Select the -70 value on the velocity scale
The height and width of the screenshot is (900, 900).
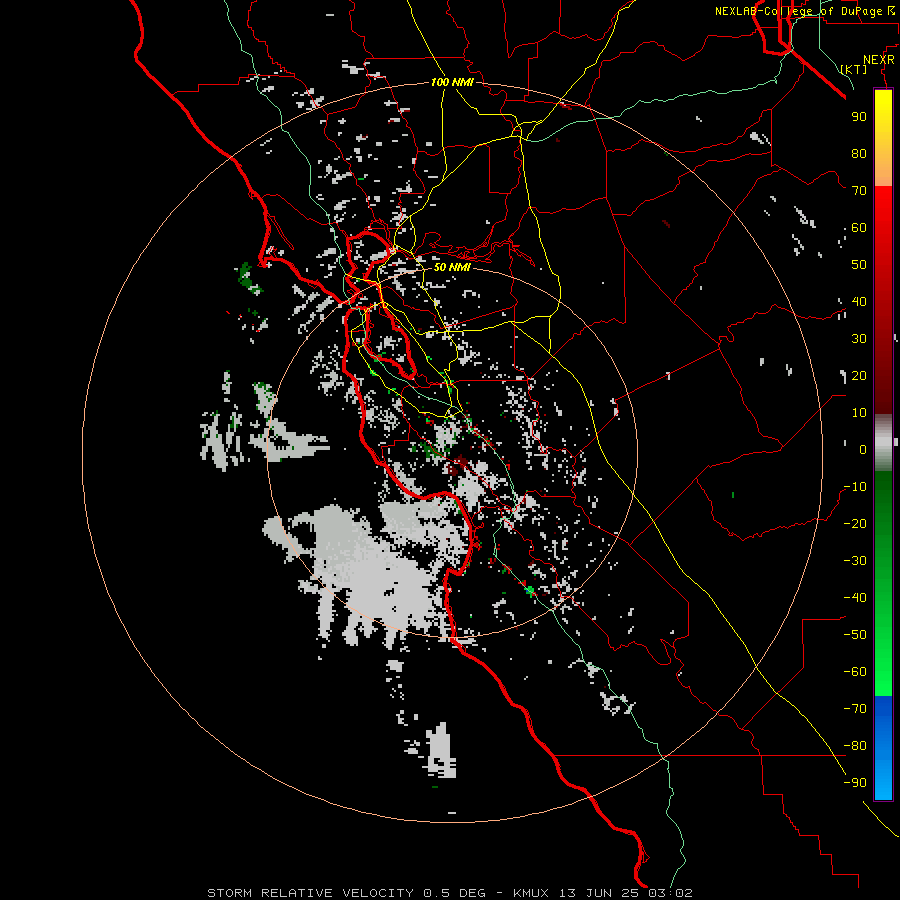point(855,708)
